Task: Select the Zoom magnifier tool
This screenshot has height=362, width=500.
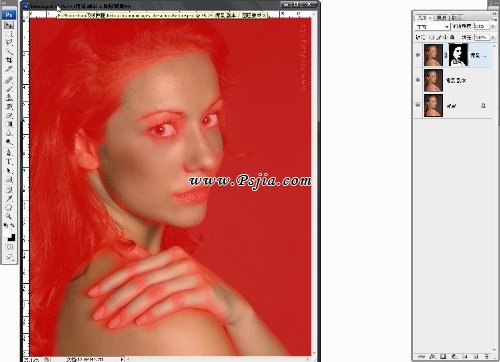Action: [9, 216]
